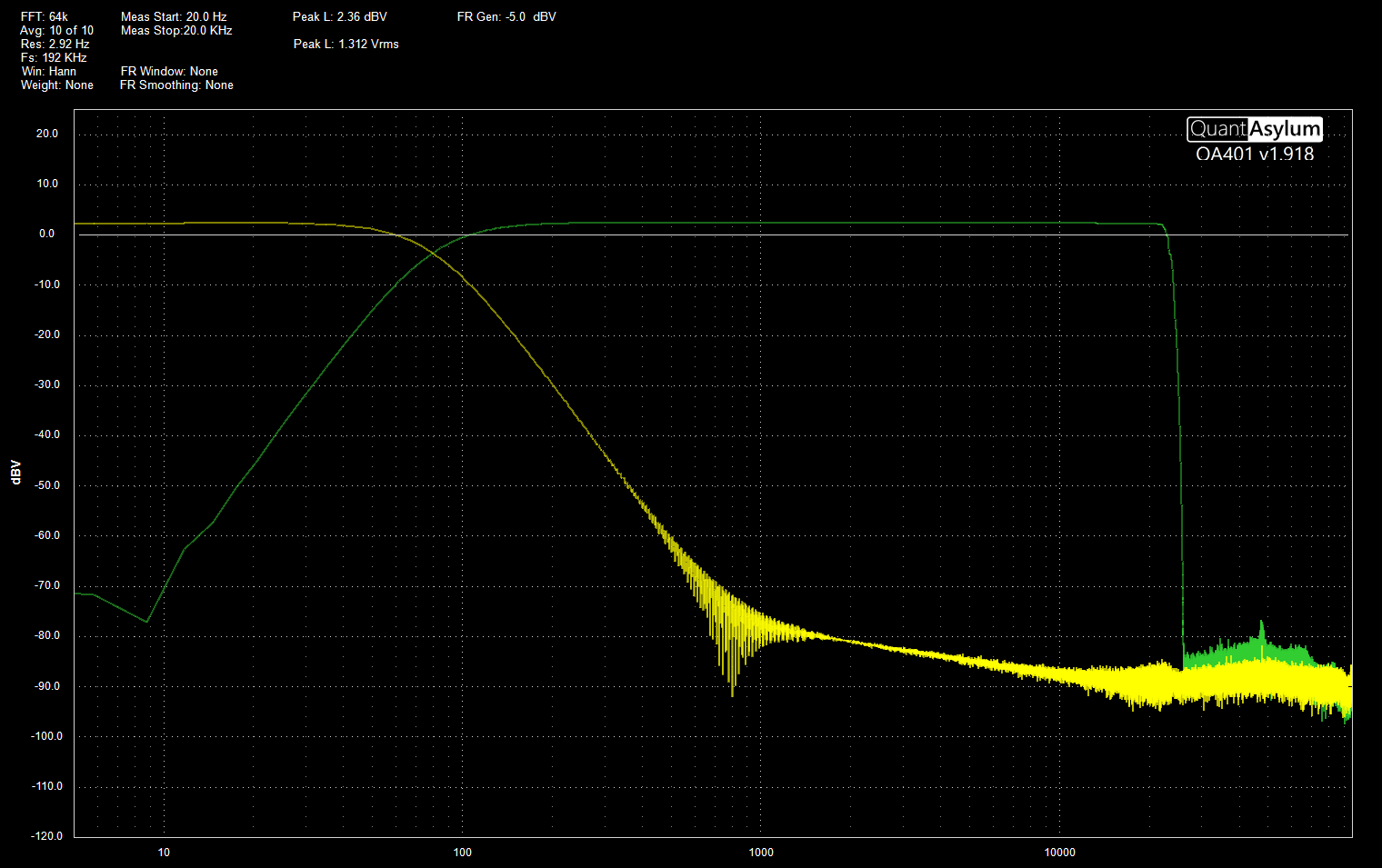
Task: Select the FR Gen: -5.0 dBV readout
Action: coord(506,16)
